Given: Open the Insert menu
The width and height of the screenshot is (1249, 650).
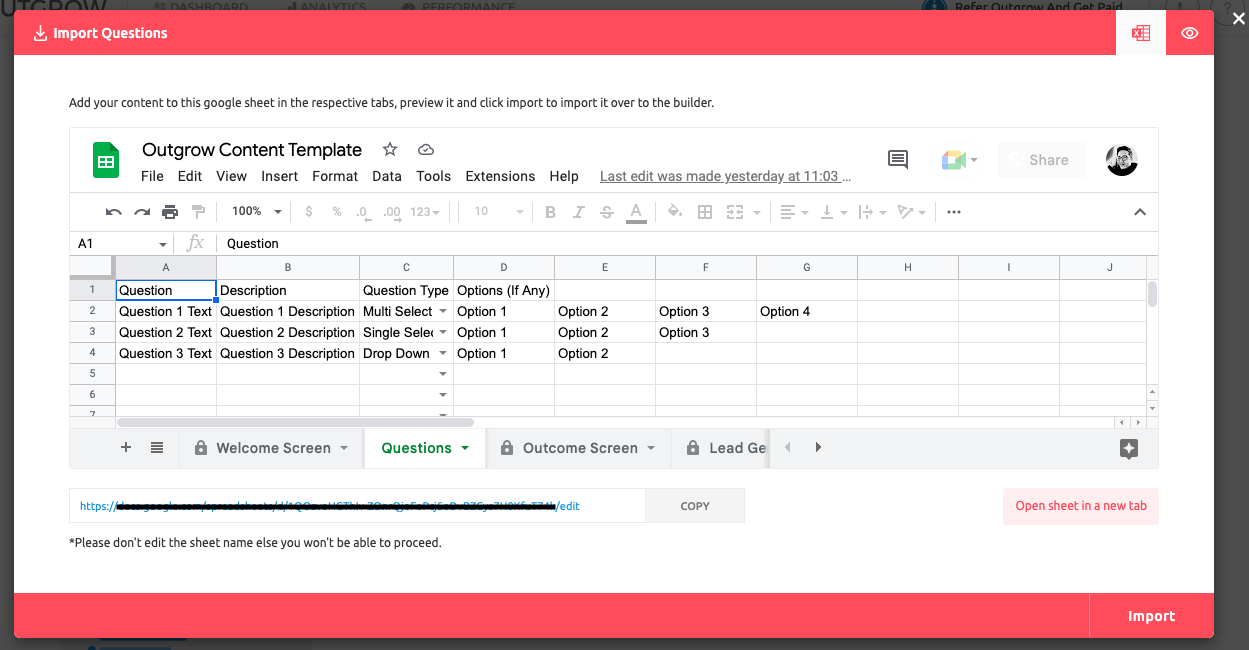Looking at the screenshot, I should coord(280,176).
